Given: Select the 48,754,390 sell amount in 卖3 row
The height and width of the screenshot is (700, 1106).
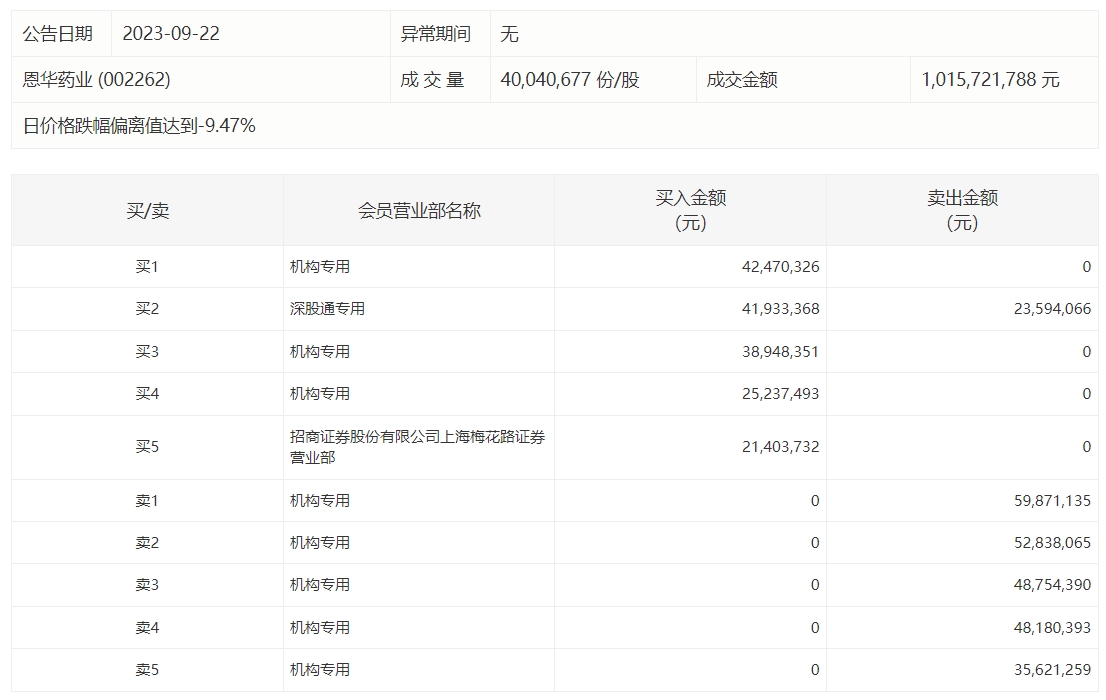Looking at the screenshot, I should pyautogui.click(x=1051, y=585).
